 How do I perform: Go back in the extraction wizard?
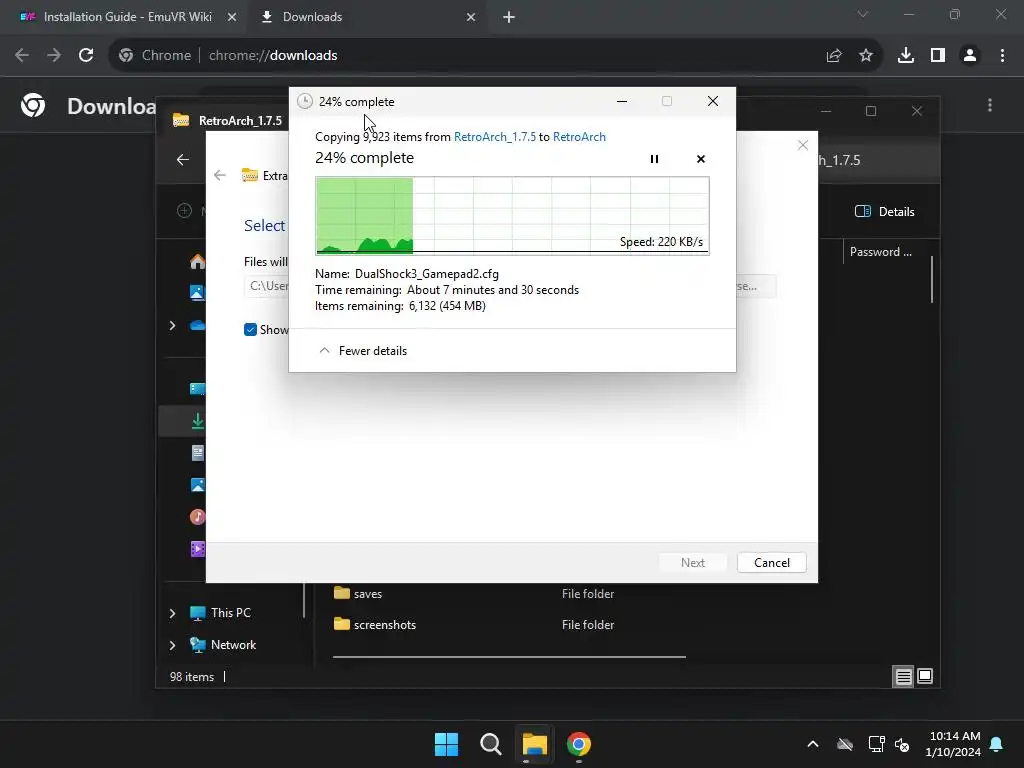(x=220, y=175)
